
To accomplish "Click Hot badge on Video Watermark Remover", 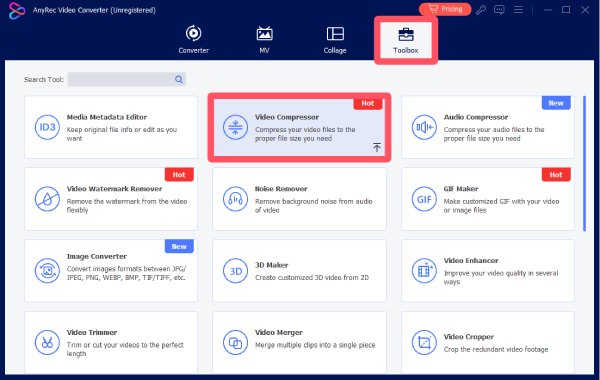I will pos(179,175).
